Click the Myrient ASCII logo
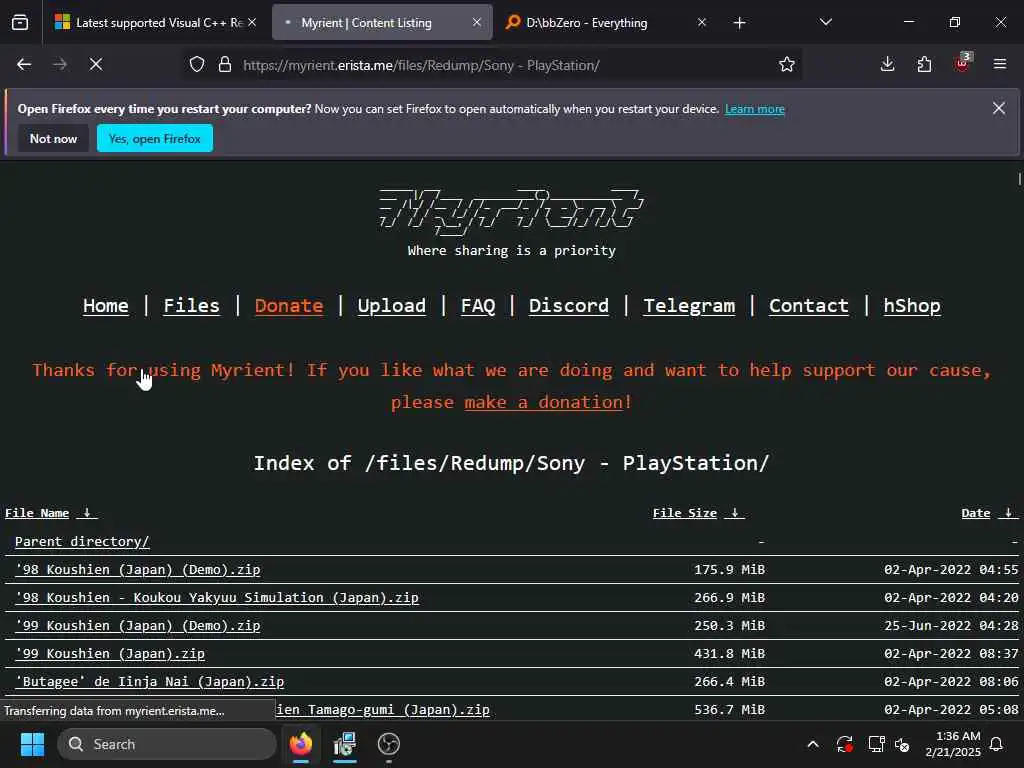Viewport: 1024px width, 768px height. (x=511, y=212)
